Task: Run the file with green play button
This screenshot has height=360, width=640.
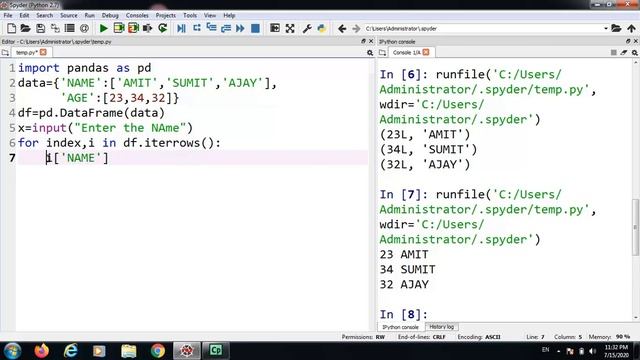Action: tap(104, 28)
